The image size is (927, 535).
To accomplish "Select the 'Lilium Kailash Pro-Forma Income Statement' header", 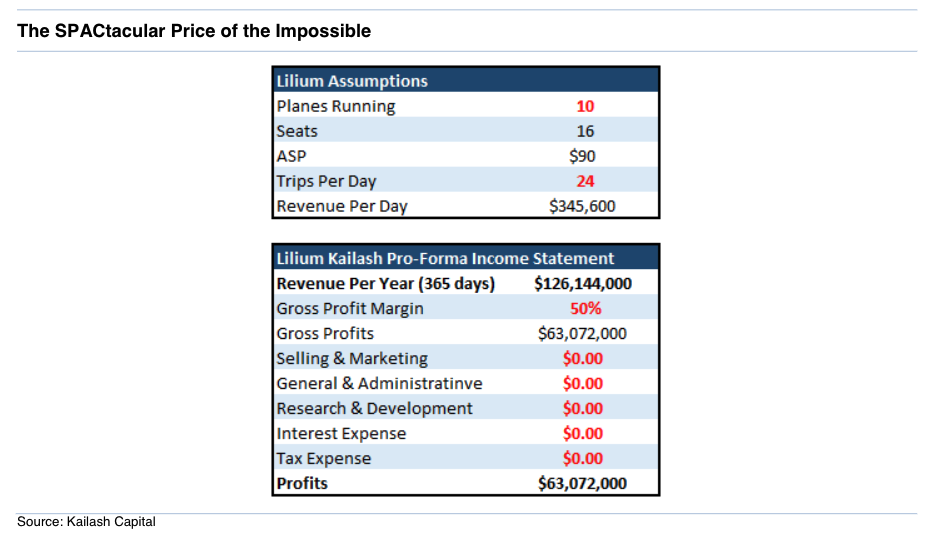I will click(445, 258).
